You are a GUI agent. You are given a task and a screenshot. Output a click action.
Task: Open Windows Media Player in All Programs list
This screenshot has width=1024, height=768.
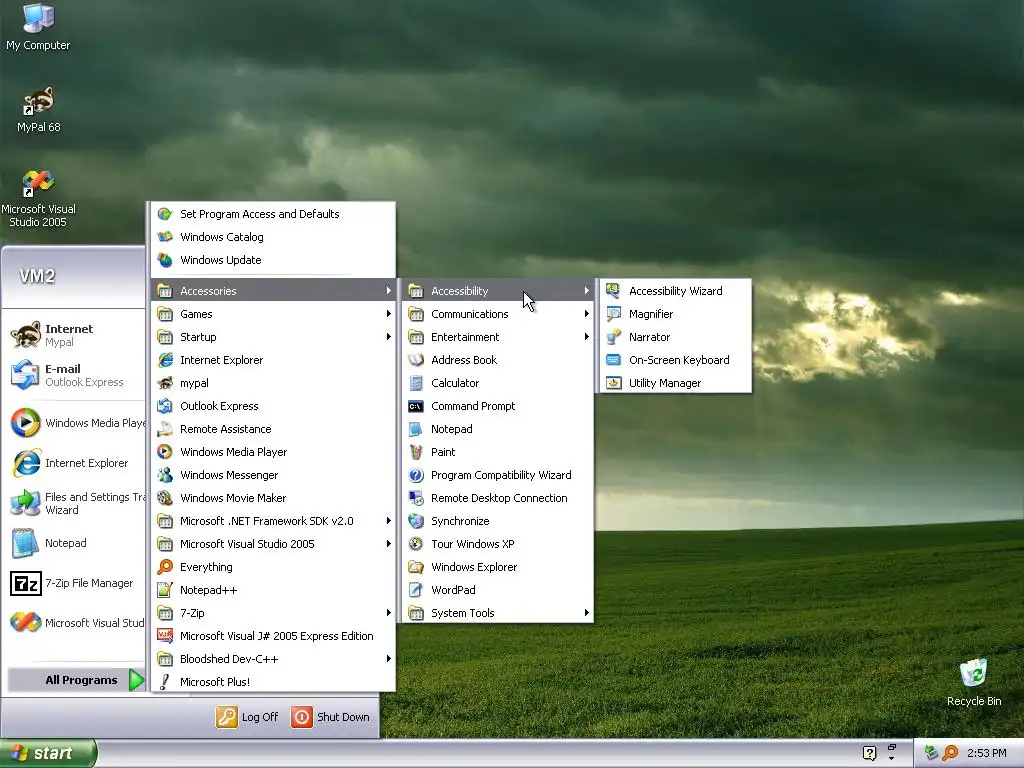273,452
